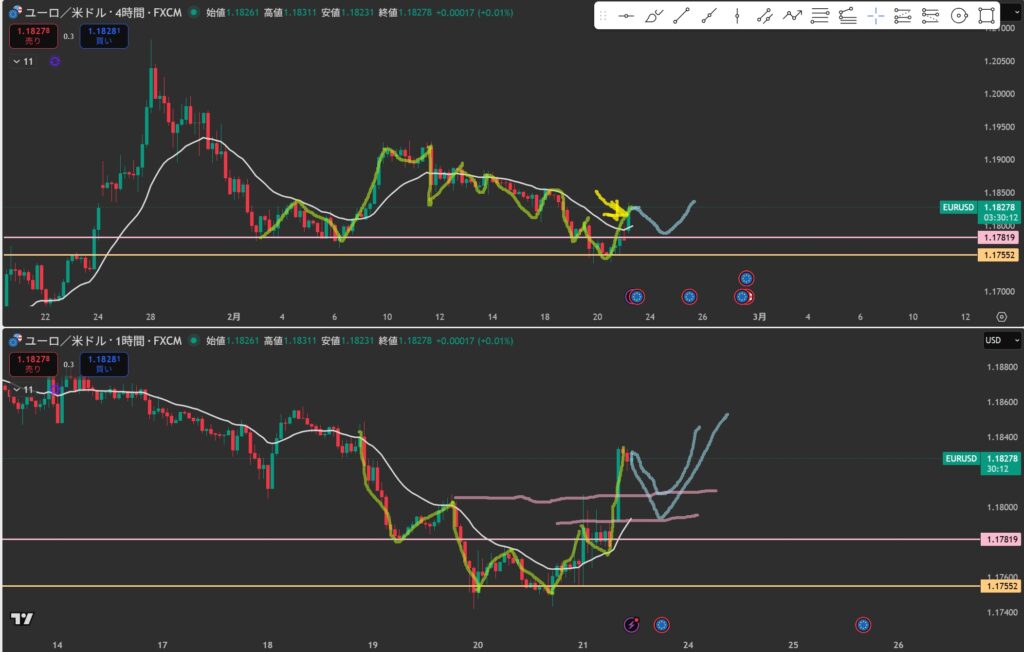Expand the indicator legend on 1-hour chart

pos(17,389)
